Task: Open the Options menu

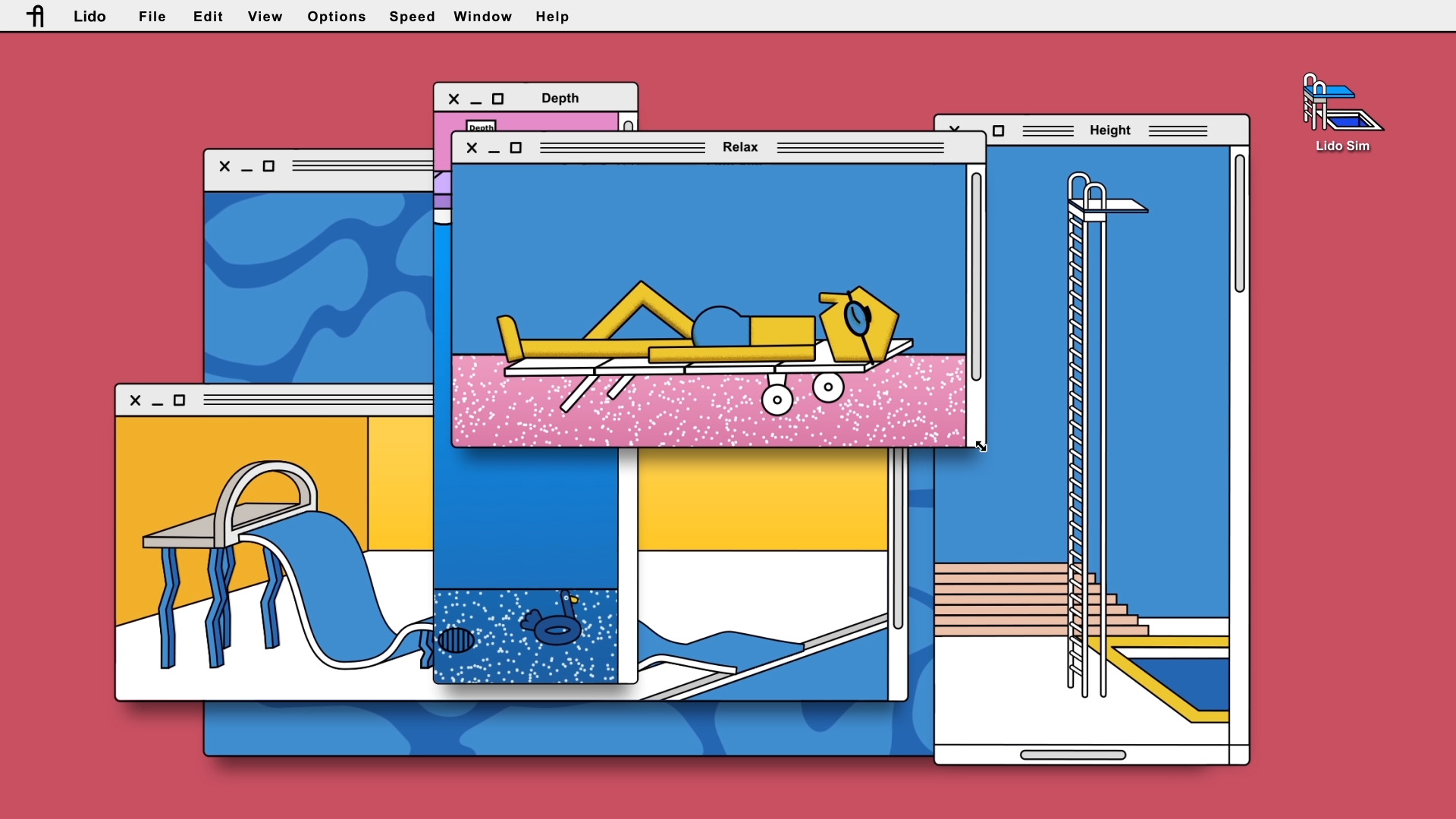Action: (x=336, y=16)
